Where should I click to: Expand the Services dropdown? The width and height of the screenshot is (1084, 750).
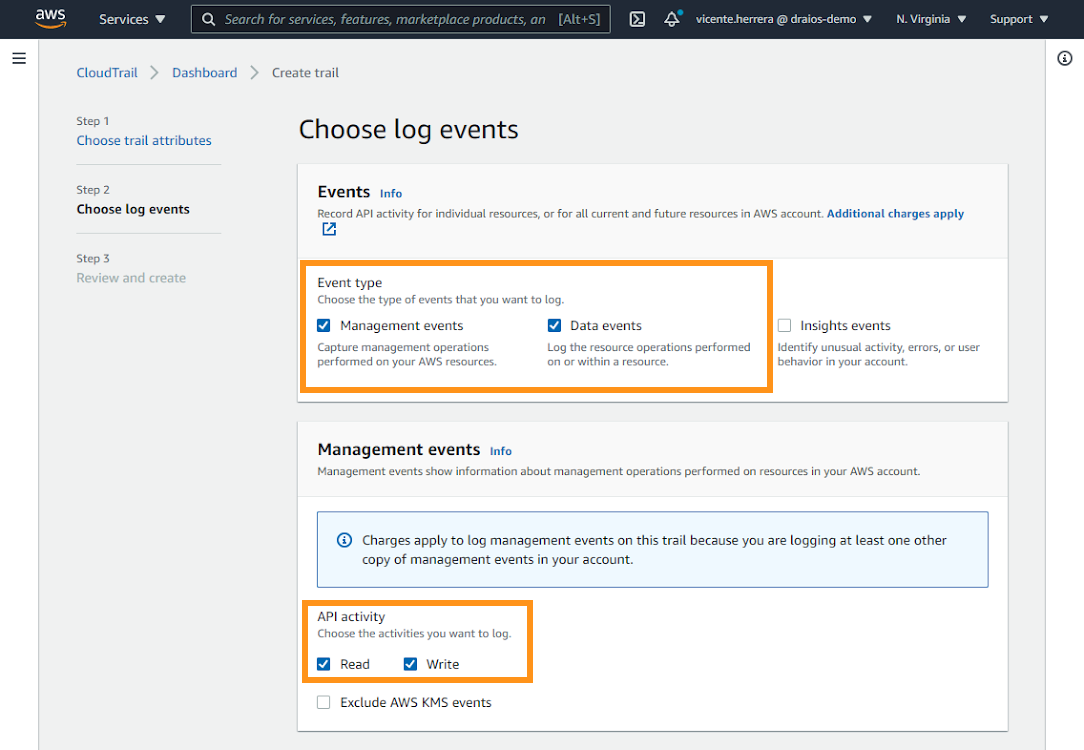(x=132, y=19)
